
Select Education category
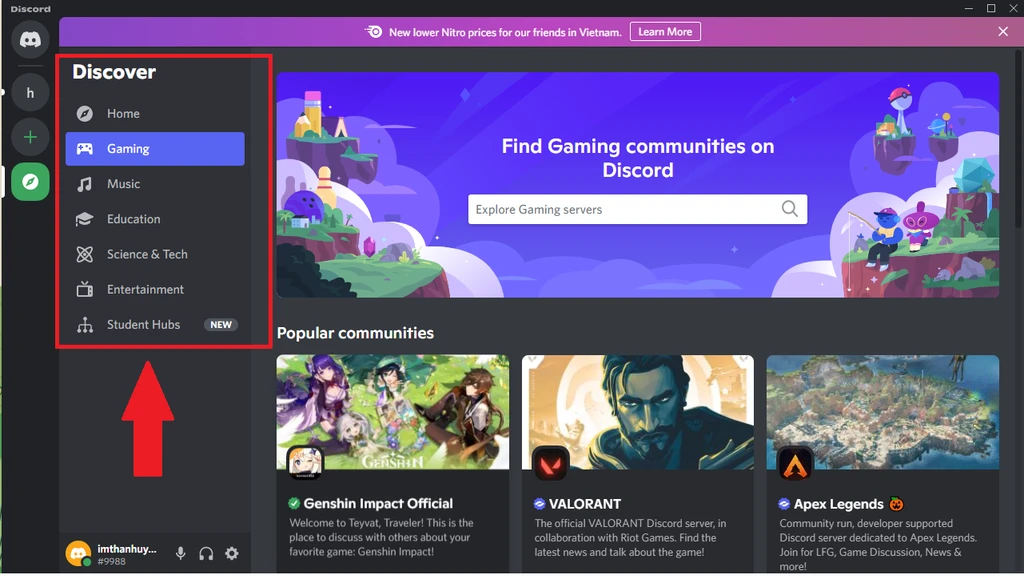click(155, 219)
